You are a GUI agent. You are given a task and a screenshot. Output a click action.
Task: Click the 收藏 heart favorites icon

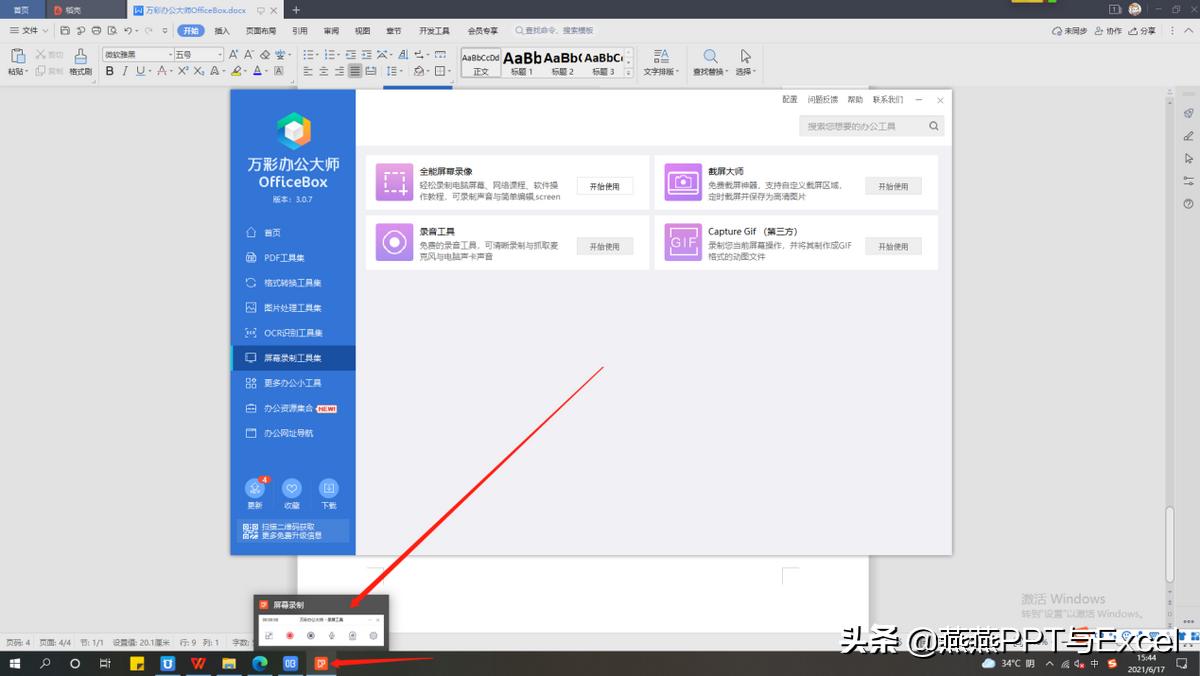(291, 490)
